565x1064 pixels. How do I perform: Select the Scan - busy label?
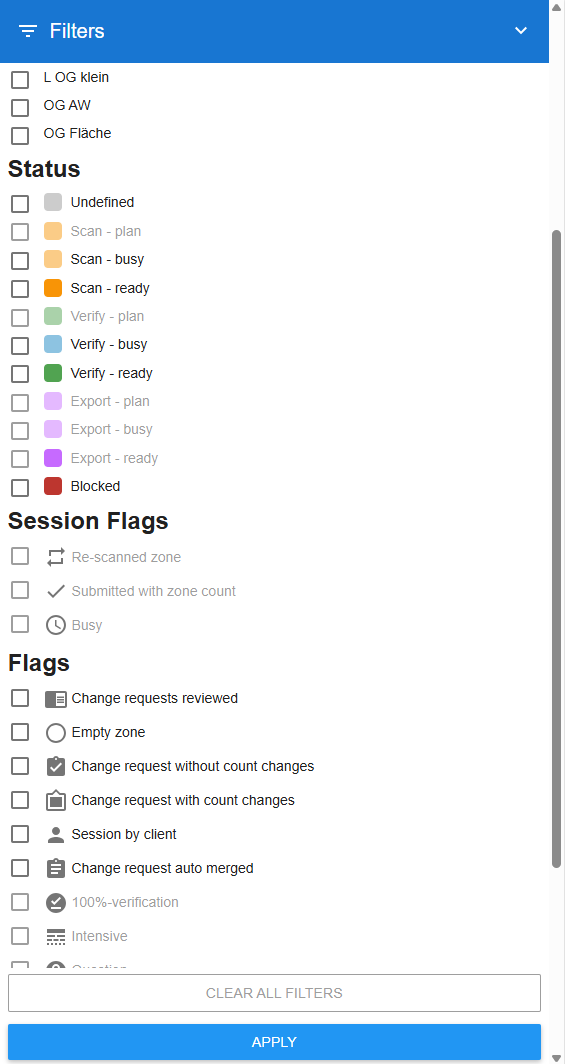107,259
